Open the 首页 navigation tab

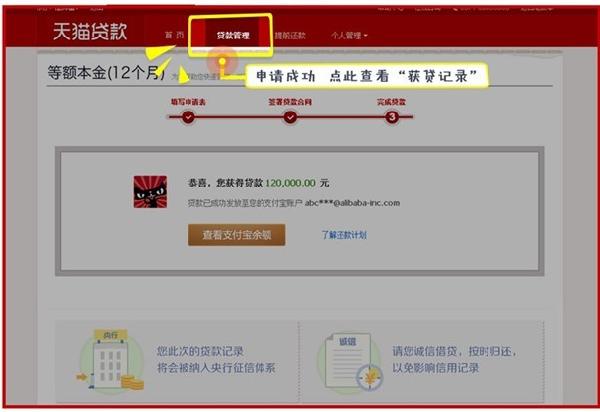[x=174, y=35]
